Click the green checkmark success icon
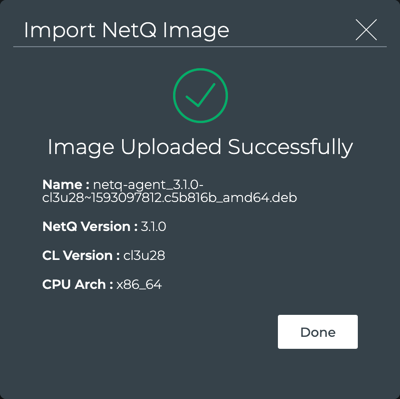Screen dimensions: 400x399 tap(200, 95)
